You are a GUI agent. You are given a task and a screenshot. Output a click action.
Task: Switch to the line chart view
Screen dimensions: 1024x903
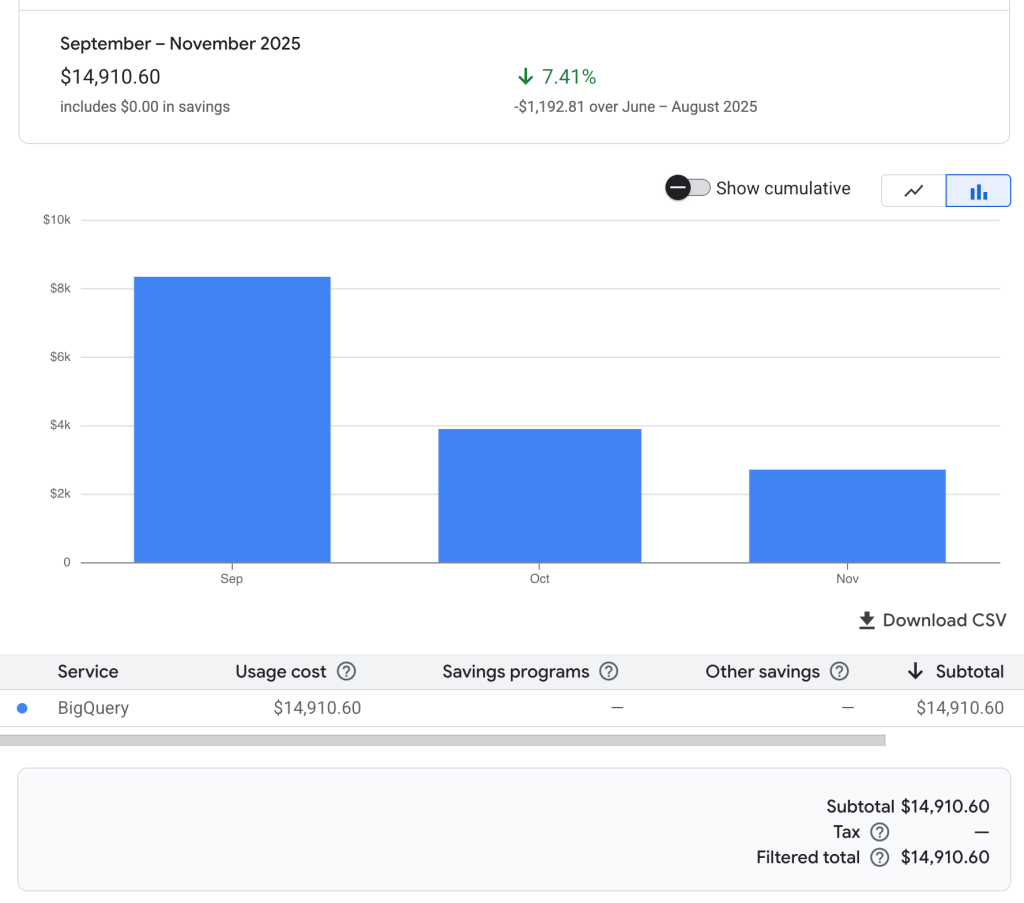coord(915,190)
